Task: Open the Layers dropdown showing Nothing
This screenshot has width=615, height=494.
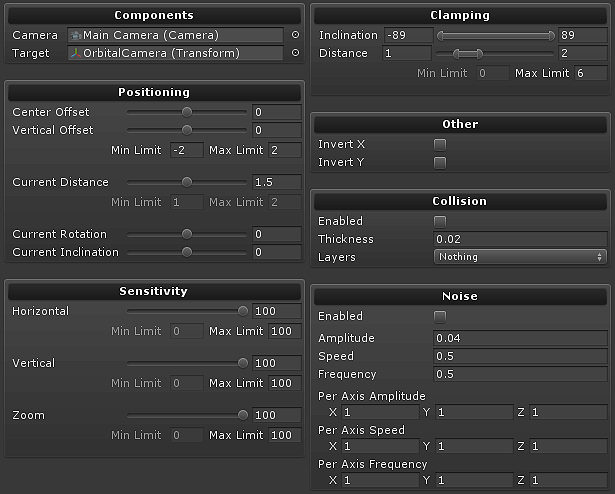Action: pos(520,257)
